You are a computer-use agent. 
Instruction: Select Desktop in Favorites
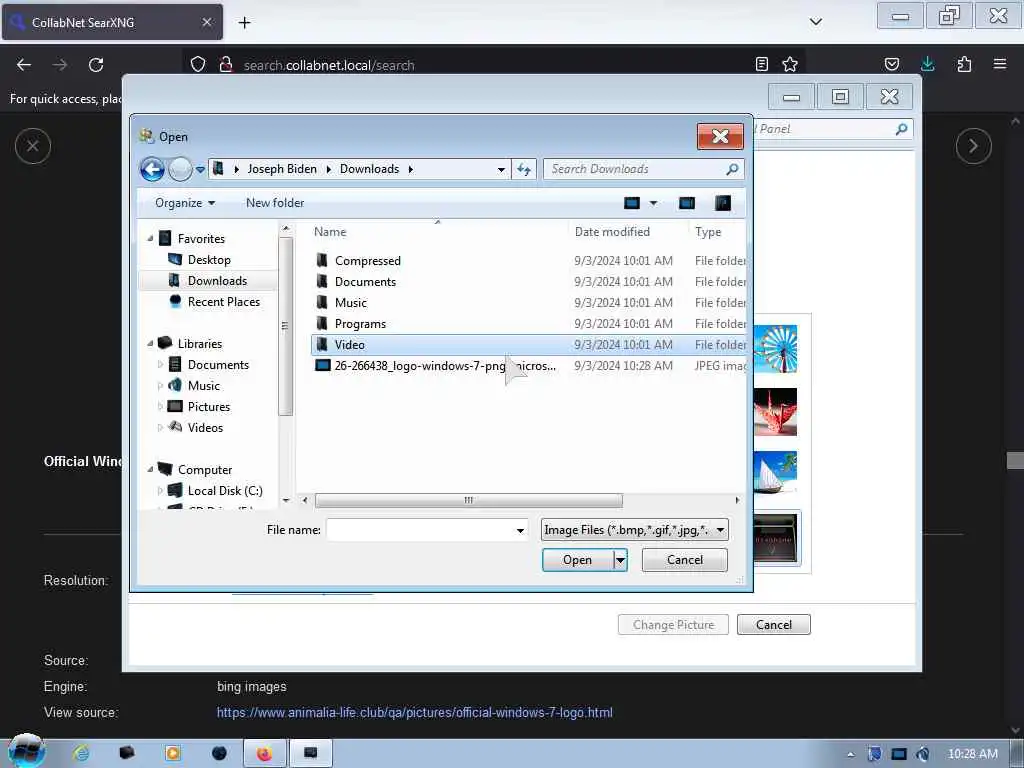click(x=209, y=260)
